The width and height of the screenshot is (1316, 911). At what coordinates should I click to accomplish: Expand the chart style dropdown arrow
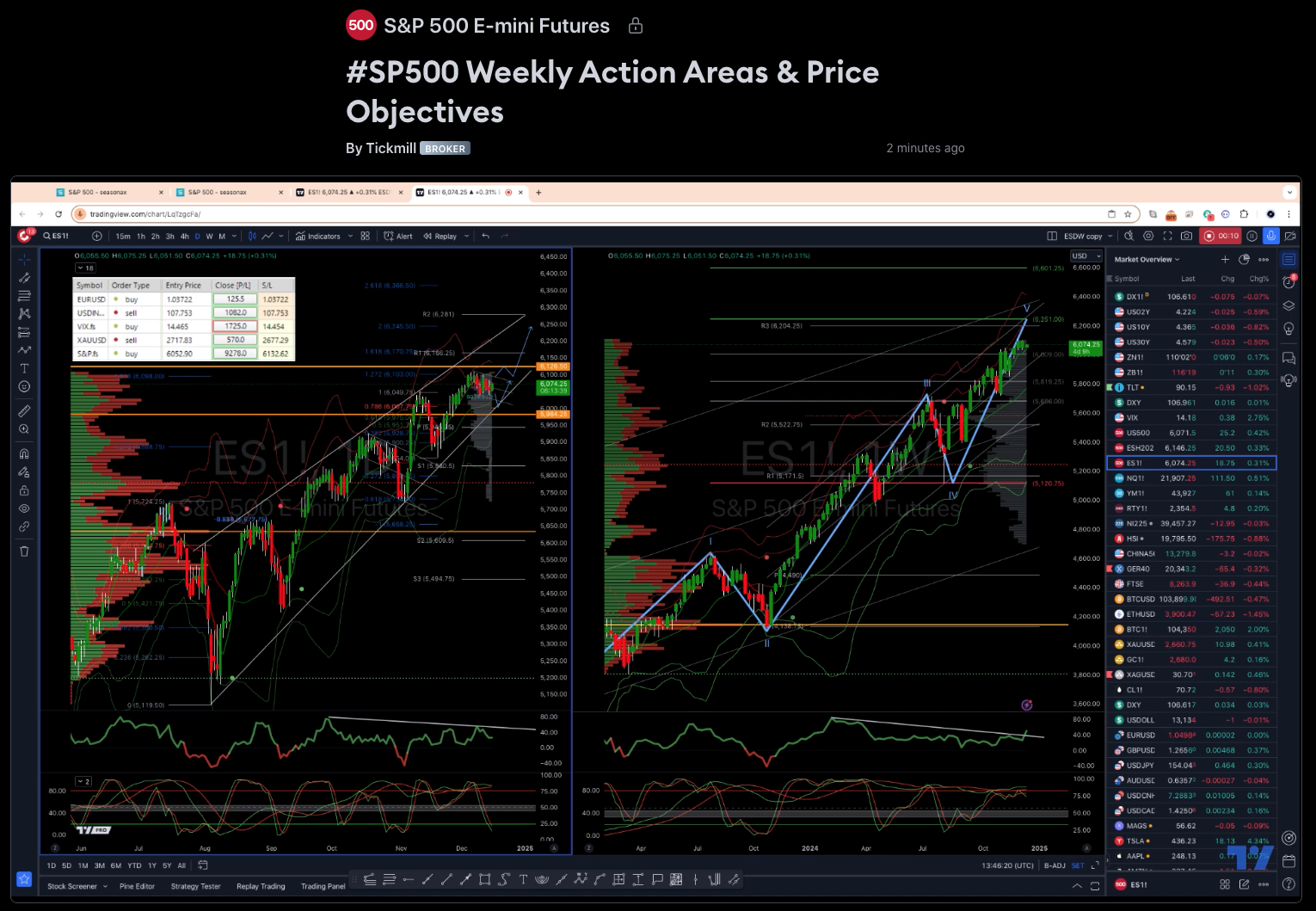[x=281, y=236]
